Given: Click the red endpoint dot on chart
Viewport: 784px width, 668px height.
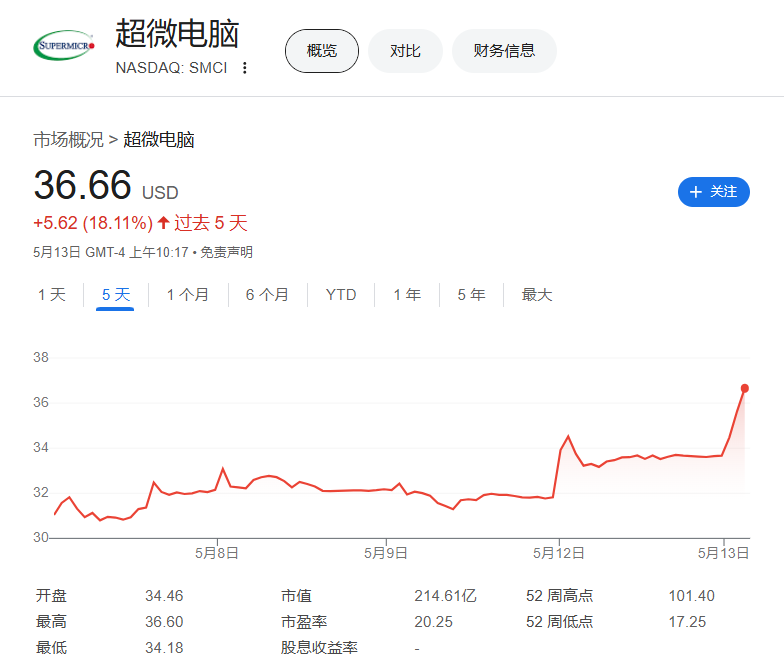Looking at the screenshot, I should (744, 388).
